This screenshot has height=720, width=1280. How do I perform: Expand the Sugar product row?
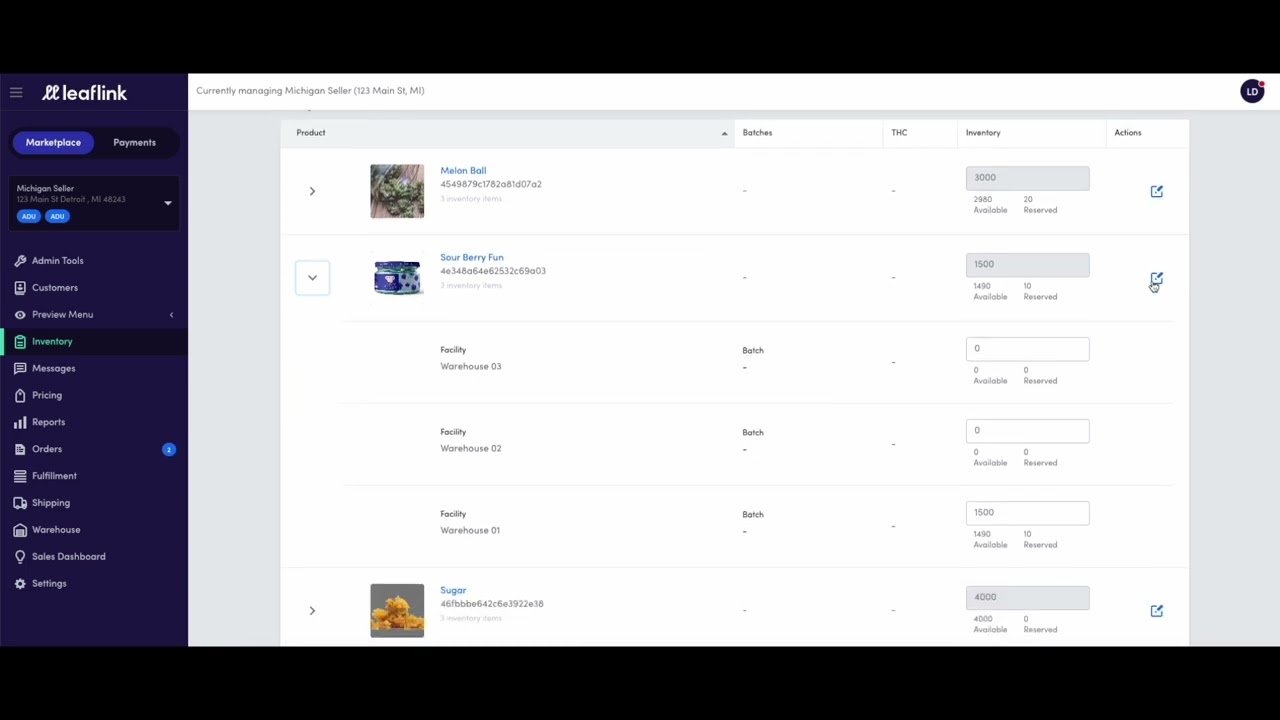(x=312, y=611)
